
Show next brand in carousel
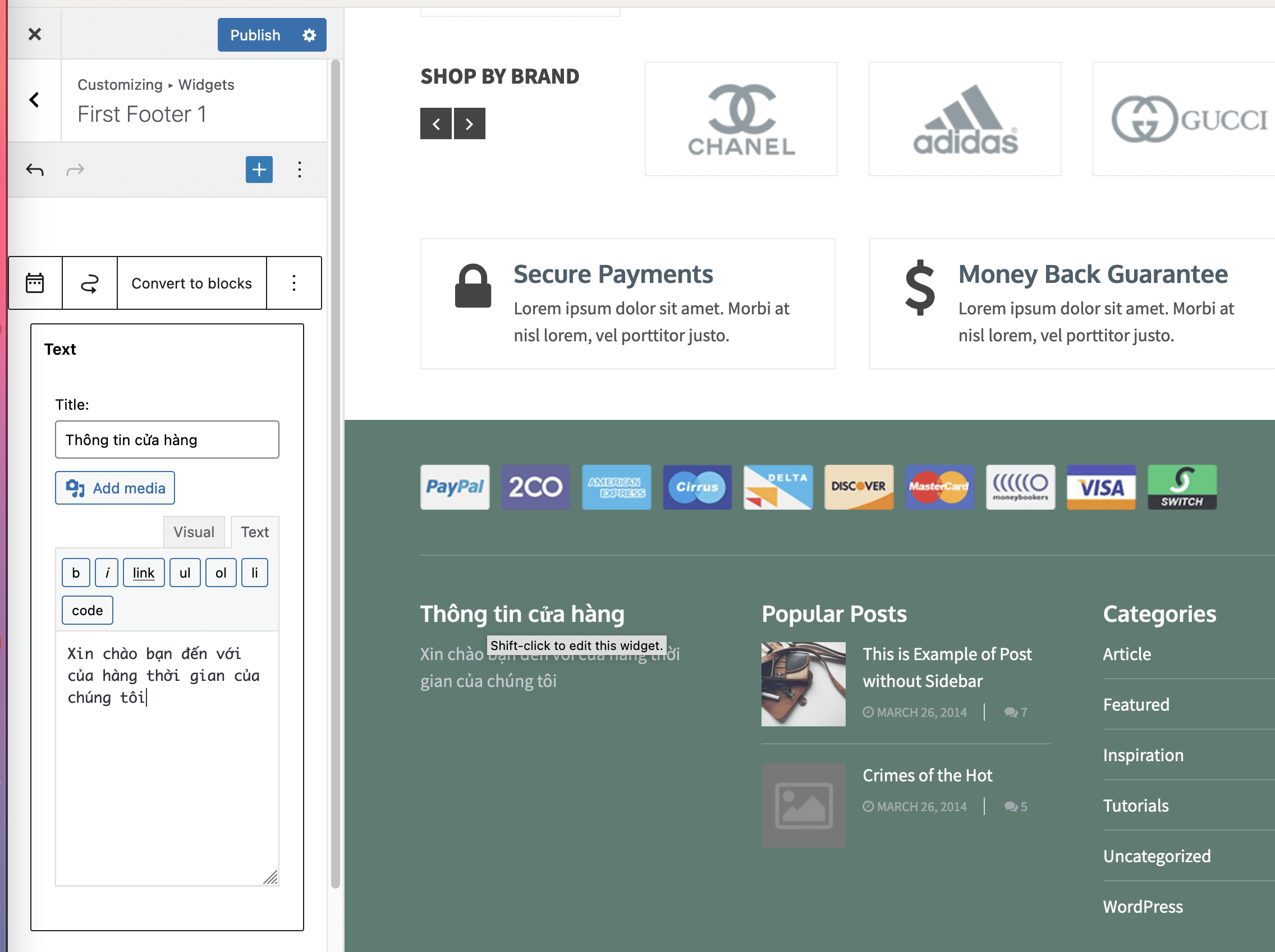[470, 124]
